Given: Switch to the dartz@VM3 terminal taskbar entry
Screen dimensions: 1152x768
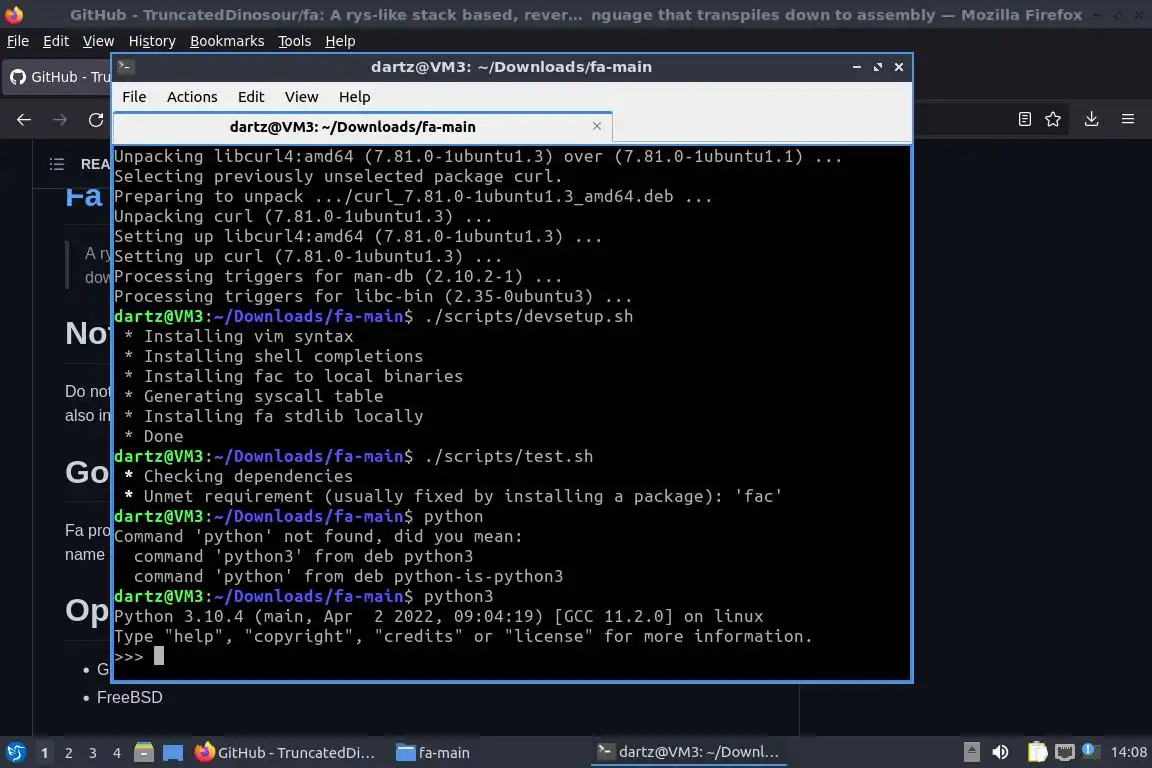Looking at the screenshot, I should pos(688,753).
